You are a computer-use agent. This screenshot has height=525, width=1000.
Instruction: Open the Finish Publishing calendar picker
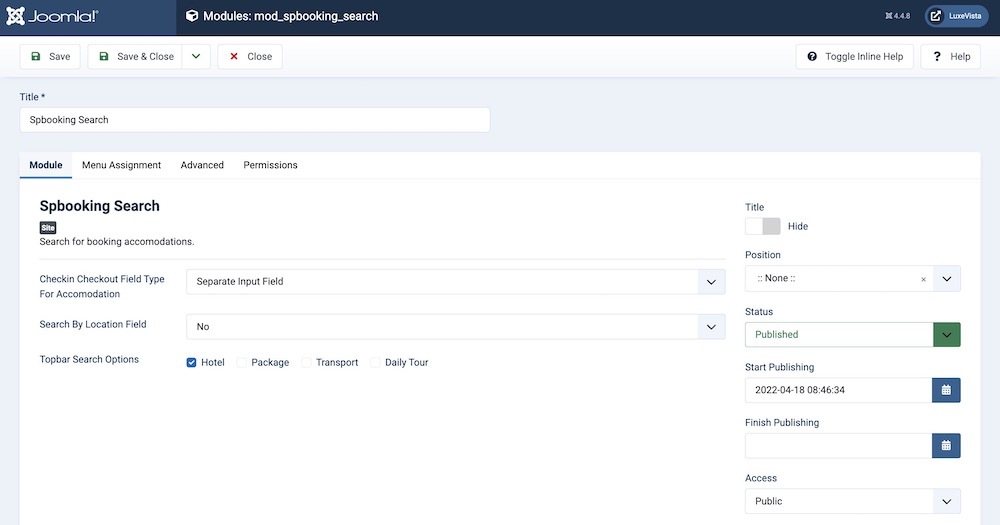click(x=946, y=446)
